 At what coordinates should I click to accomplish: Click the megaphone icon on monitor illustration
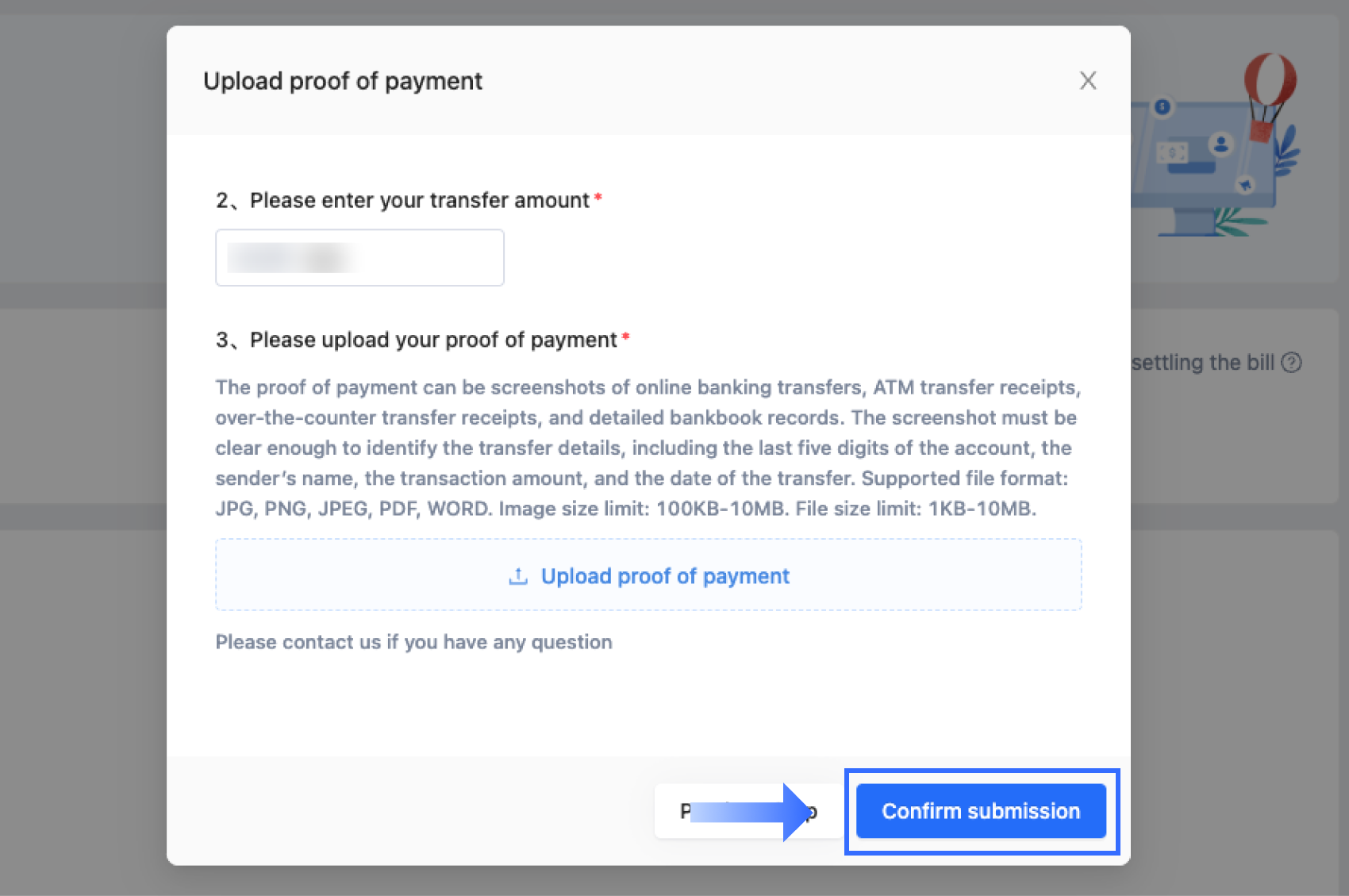pyautogui.click(x=1245, y=185)
